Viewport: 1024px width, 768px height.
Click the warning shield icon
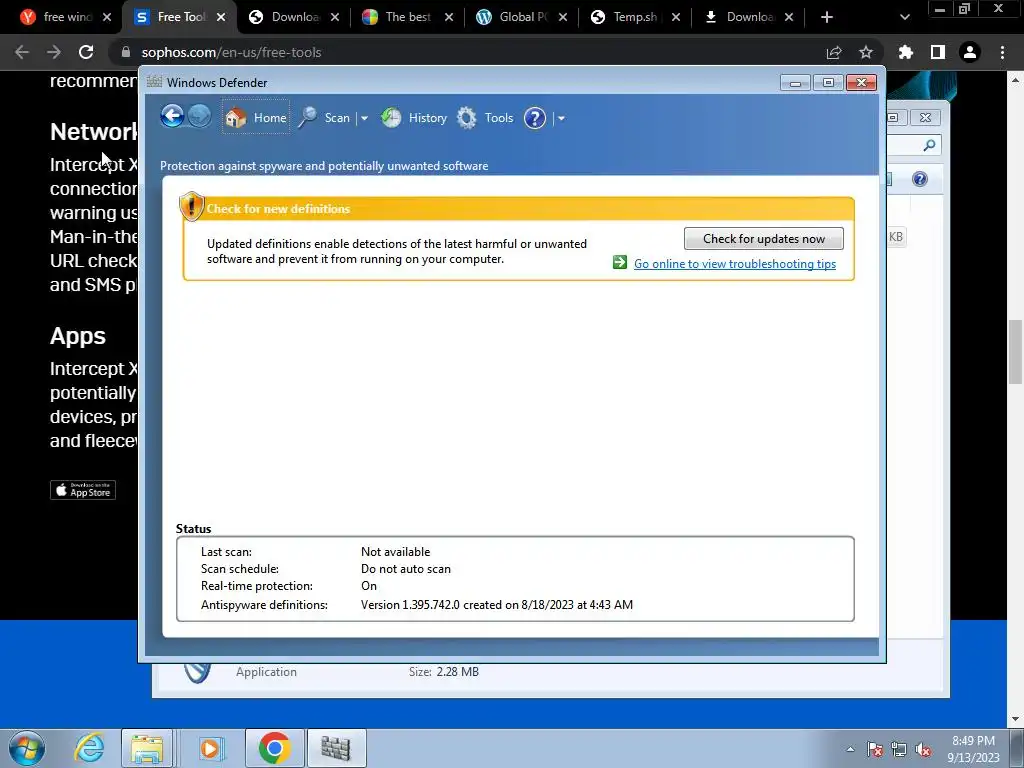(x=191, y=206)
